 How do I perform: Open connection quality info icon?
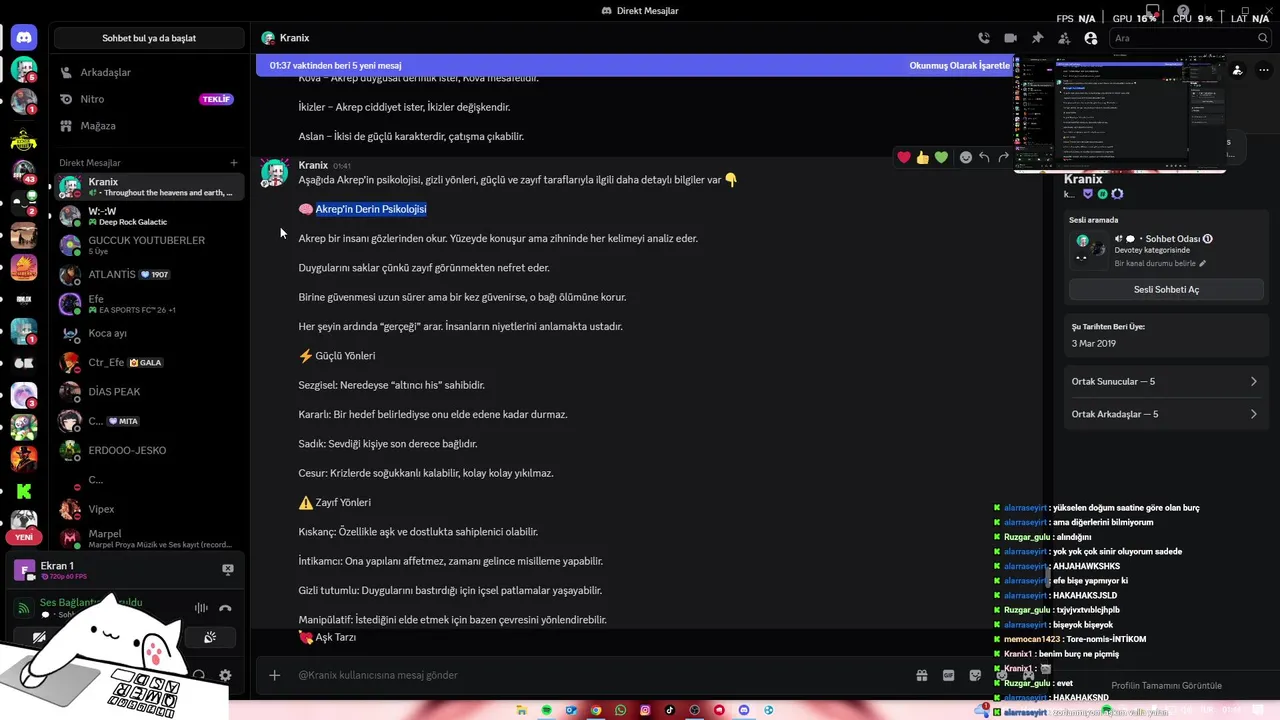pyautogui.click(x=24, y=607)
